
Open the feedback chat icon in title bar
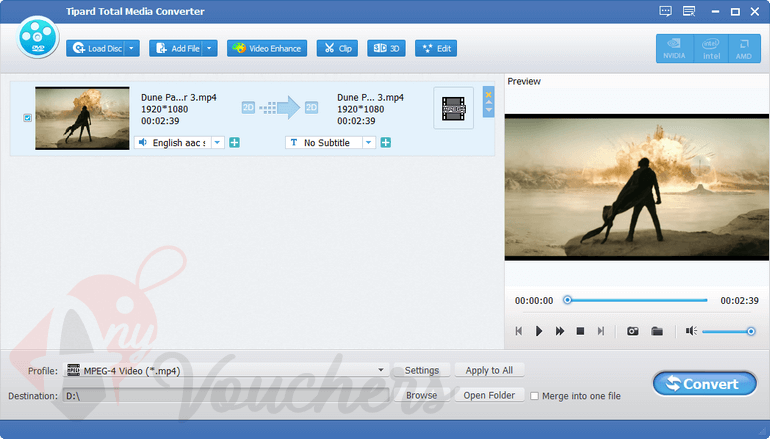click(x=665, y=11)
